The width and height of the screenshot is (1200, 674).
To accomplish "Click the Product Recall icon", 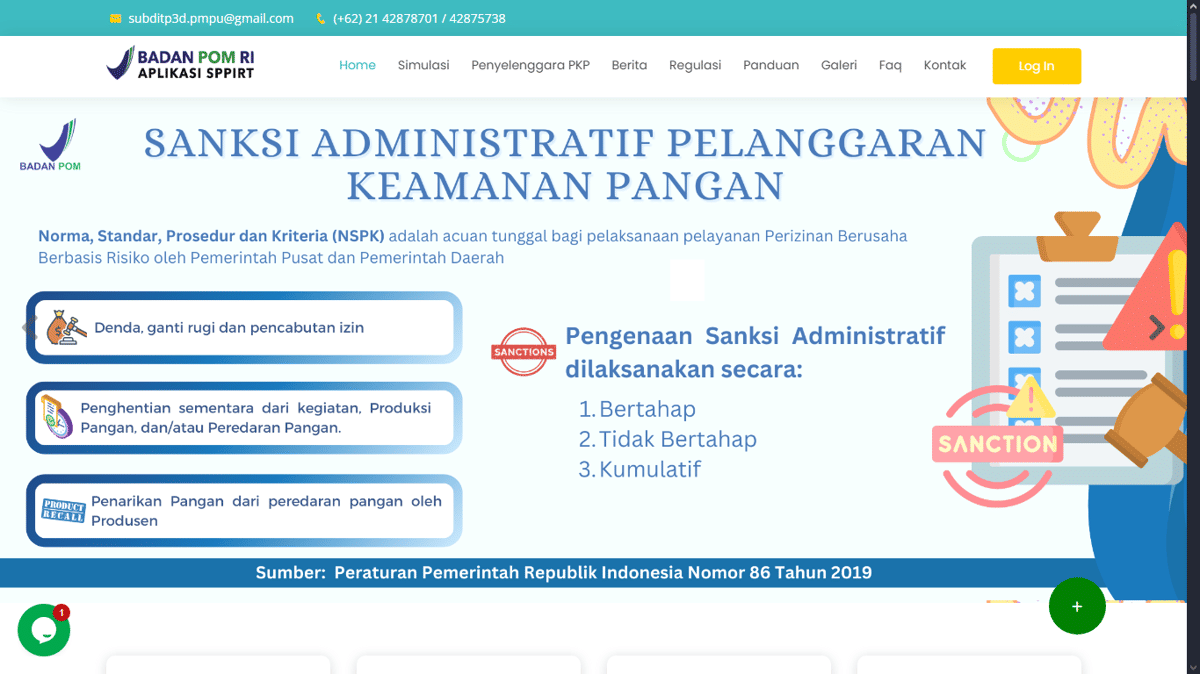I will [63, 510].
